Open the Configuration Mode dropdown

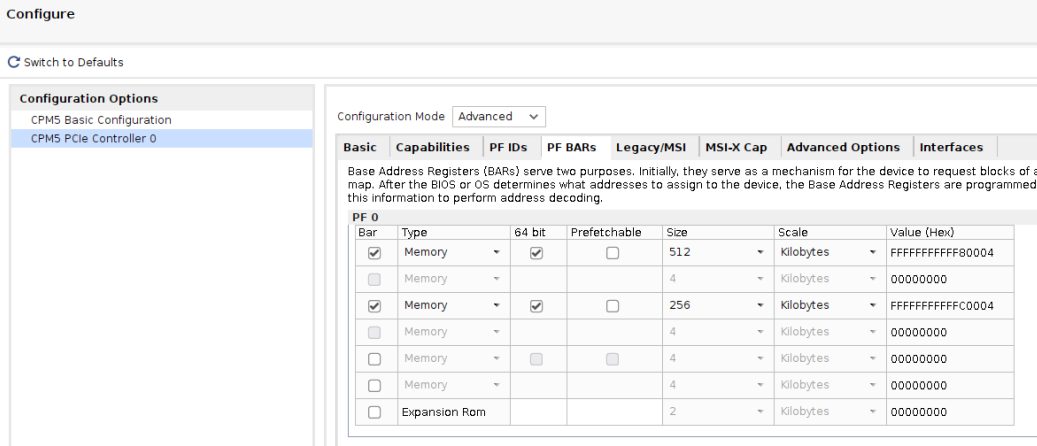pos(498,116)
